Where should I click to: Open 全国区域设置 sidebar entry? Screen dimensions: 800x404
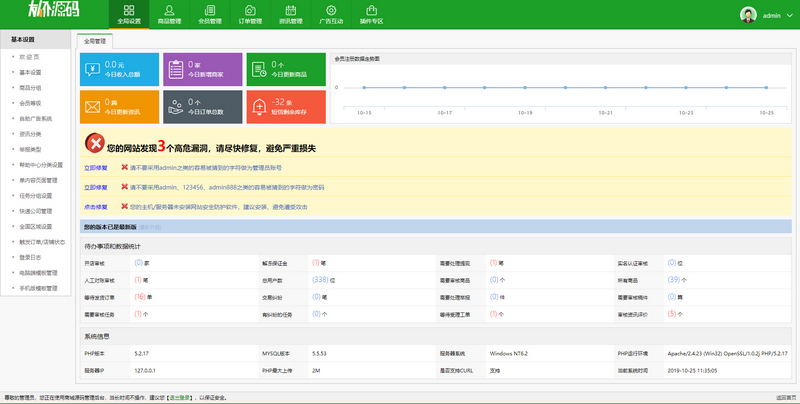pos(36,226)
